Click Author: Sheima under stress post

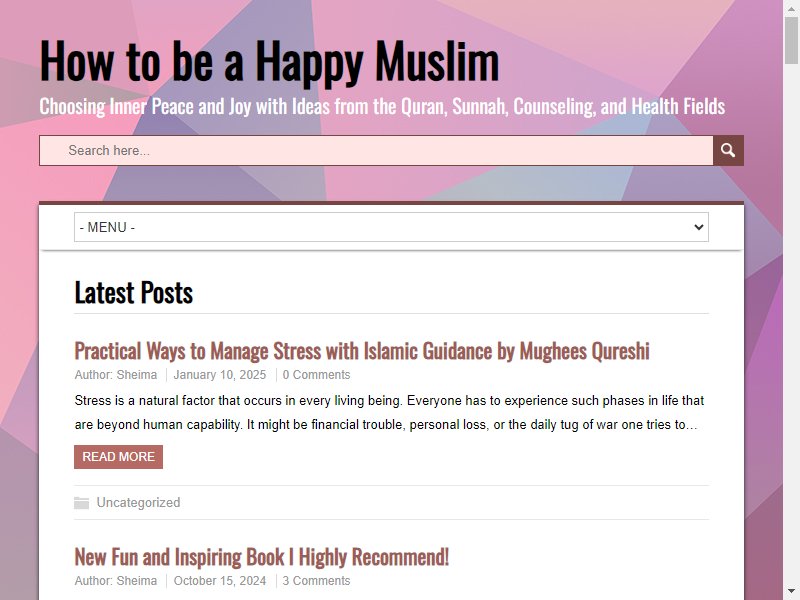[116, 374]
